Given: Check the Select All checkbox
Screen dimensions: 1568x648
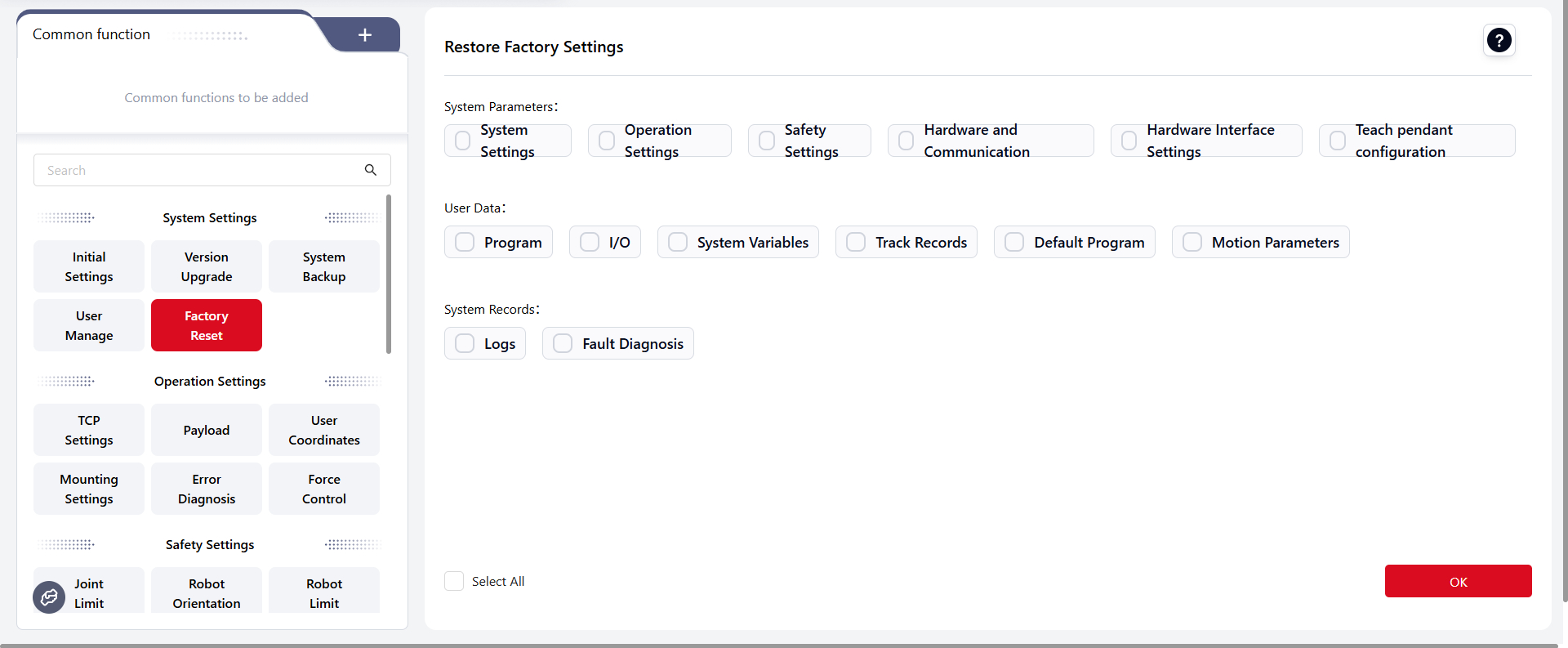Looking at the screenshot, I should coord(454,581).
